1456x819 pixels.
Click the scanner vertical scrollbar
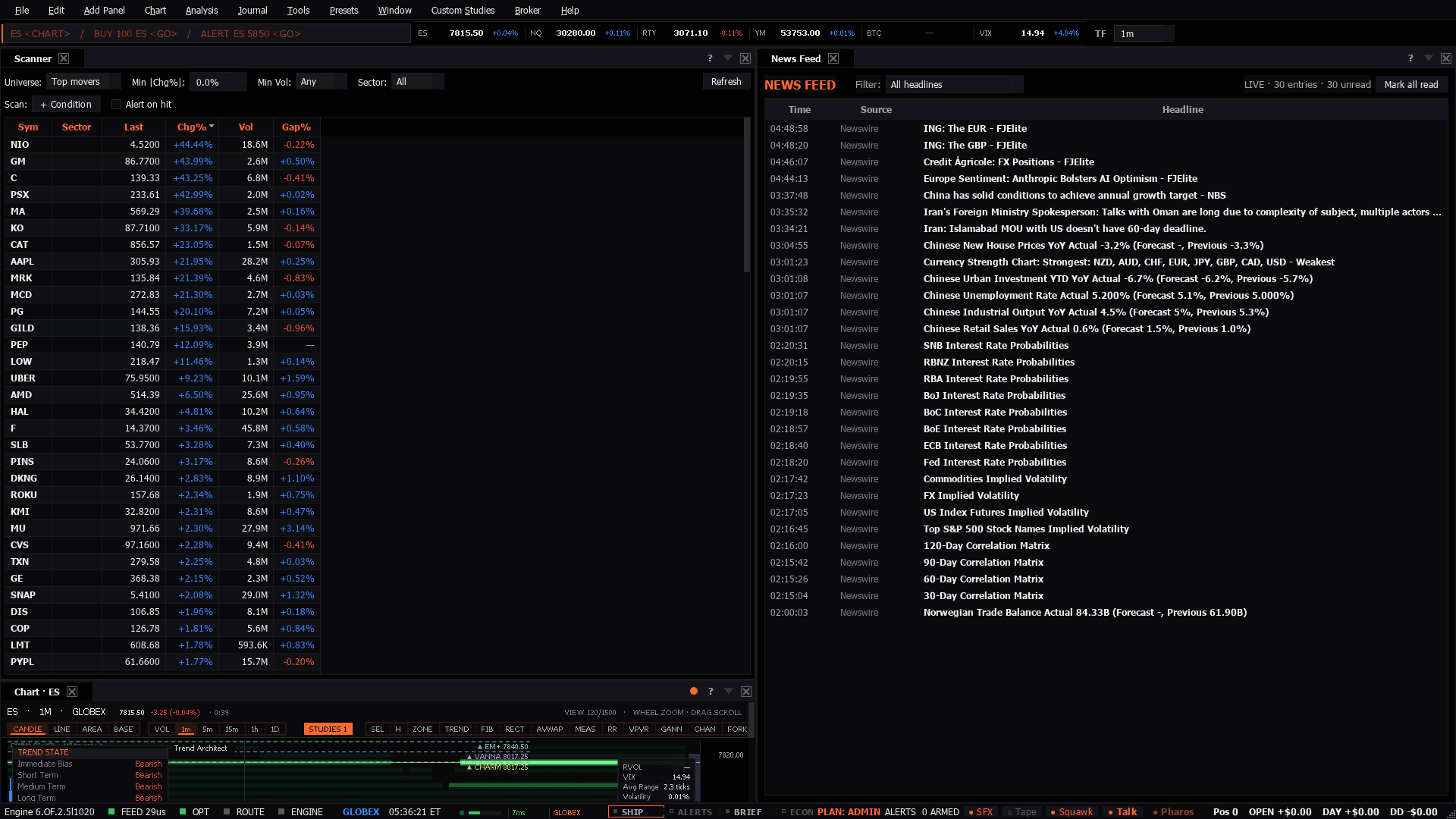click(x=746, y=195)
